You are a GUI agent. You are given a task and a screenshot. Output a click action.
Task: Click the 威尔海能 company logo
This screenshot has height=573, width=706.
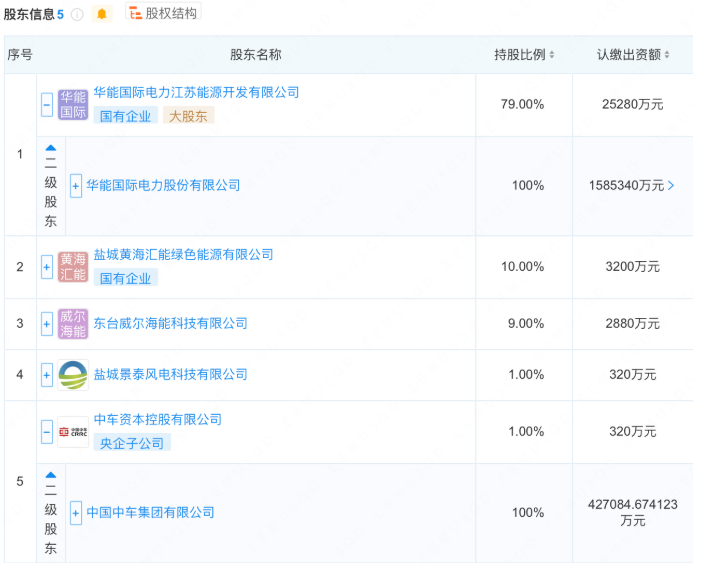(73, 324)
